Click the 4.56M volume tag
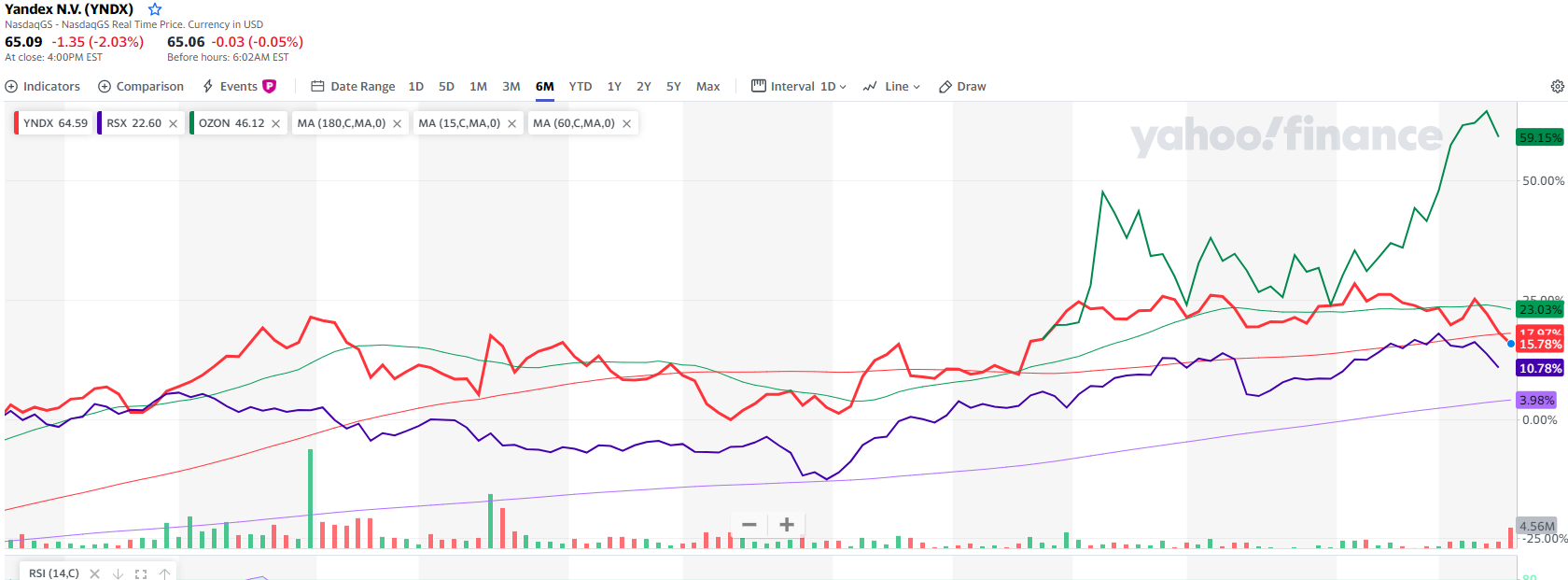 click(x=1536, y=526)
